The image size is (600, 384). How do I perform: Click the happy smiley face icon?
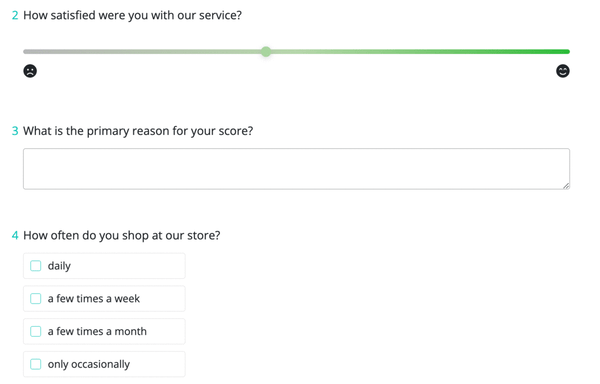[x=562, y=71]
